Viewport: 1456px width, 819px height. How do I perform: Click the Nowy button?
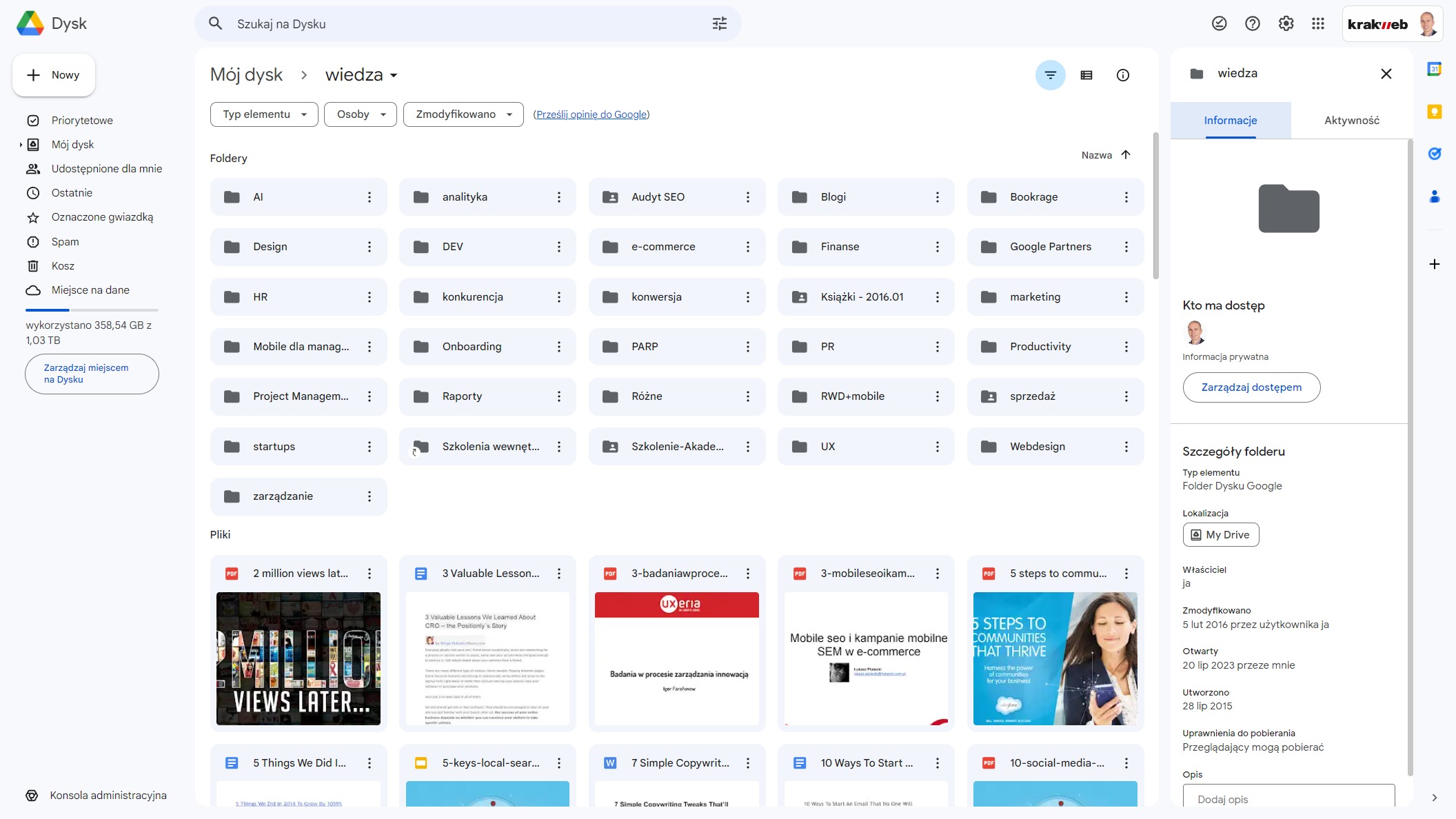(54, 75)
